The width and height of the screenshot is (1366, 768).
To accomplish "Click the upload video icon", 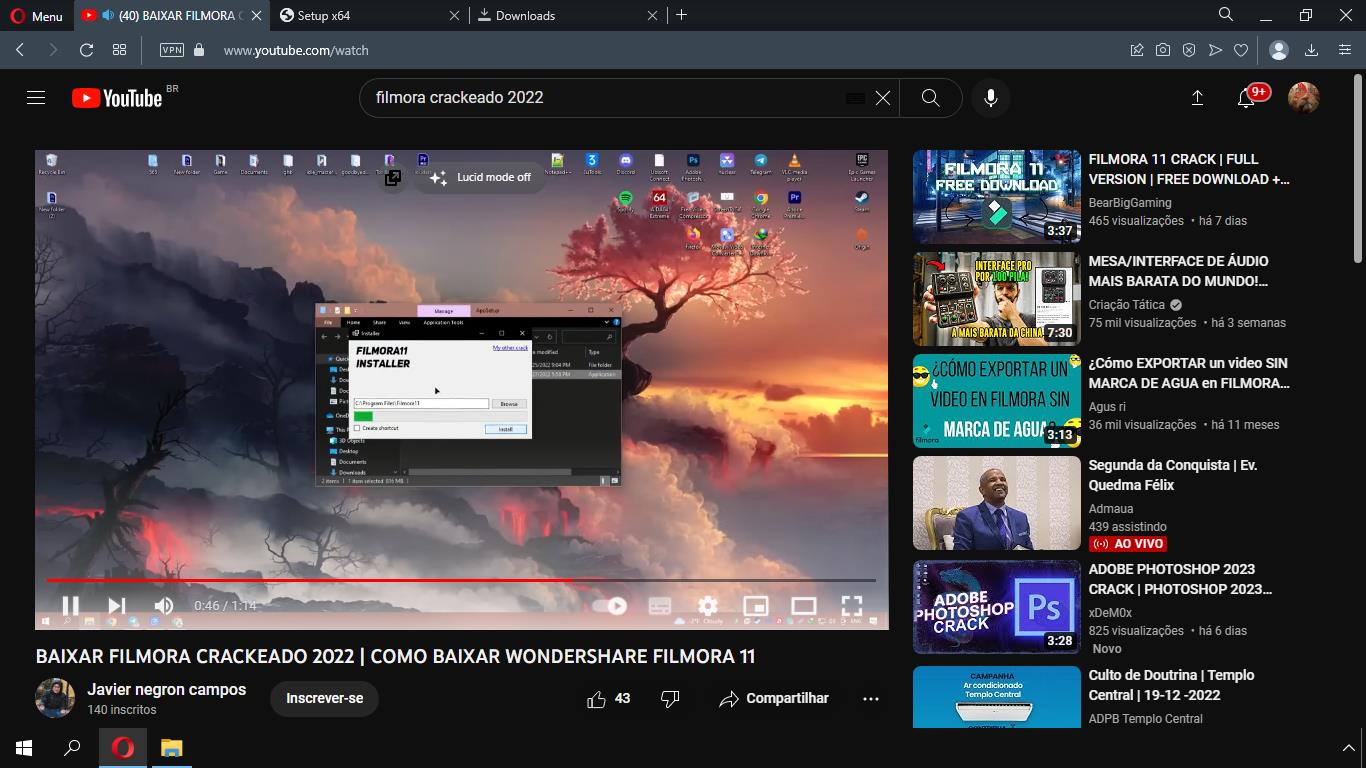I will [1197, 98].
